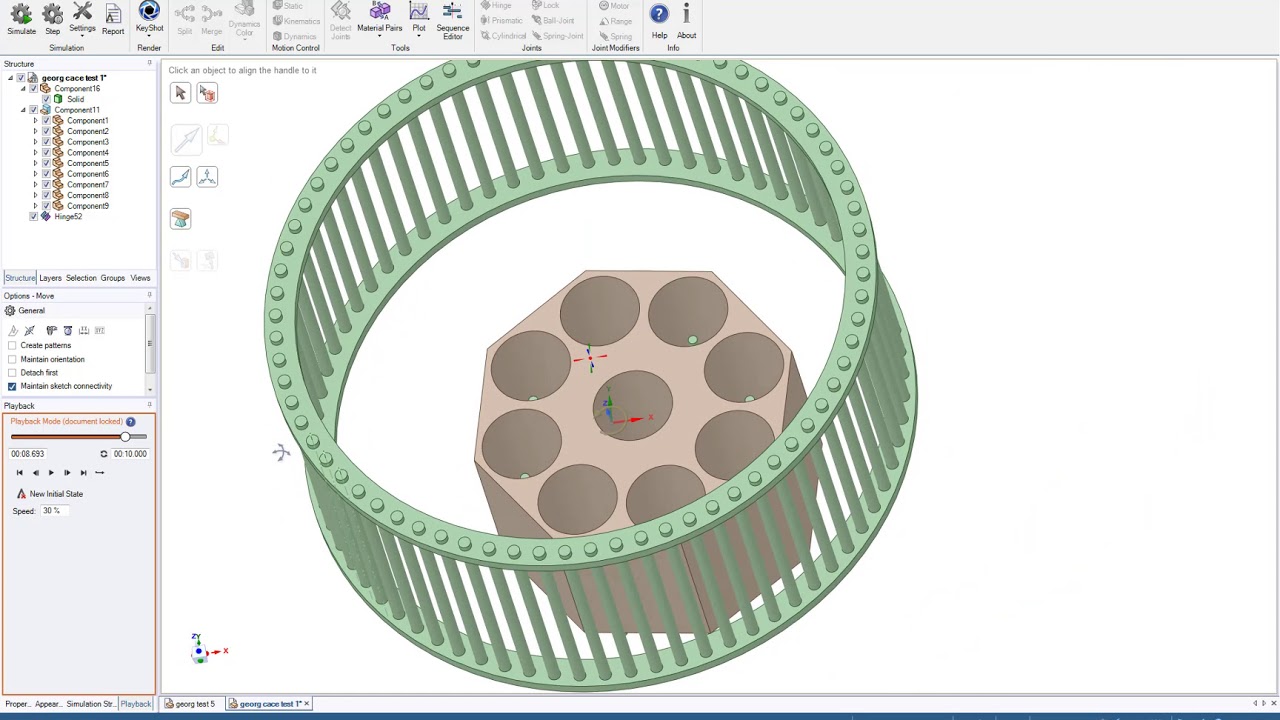Click the axis-triad icon in viewport toolbar
The width and height of the screenshot is (1280, 720).
207,177
